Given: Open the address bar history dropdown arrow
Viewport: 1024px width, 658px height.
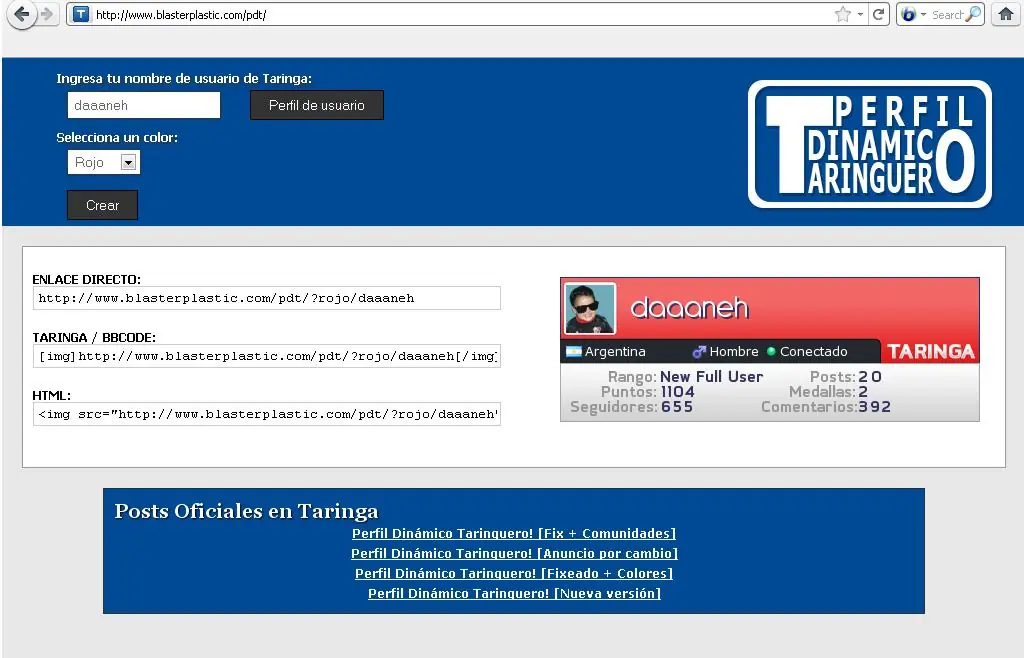Looking at the screenshot, I should coord(860,14).
